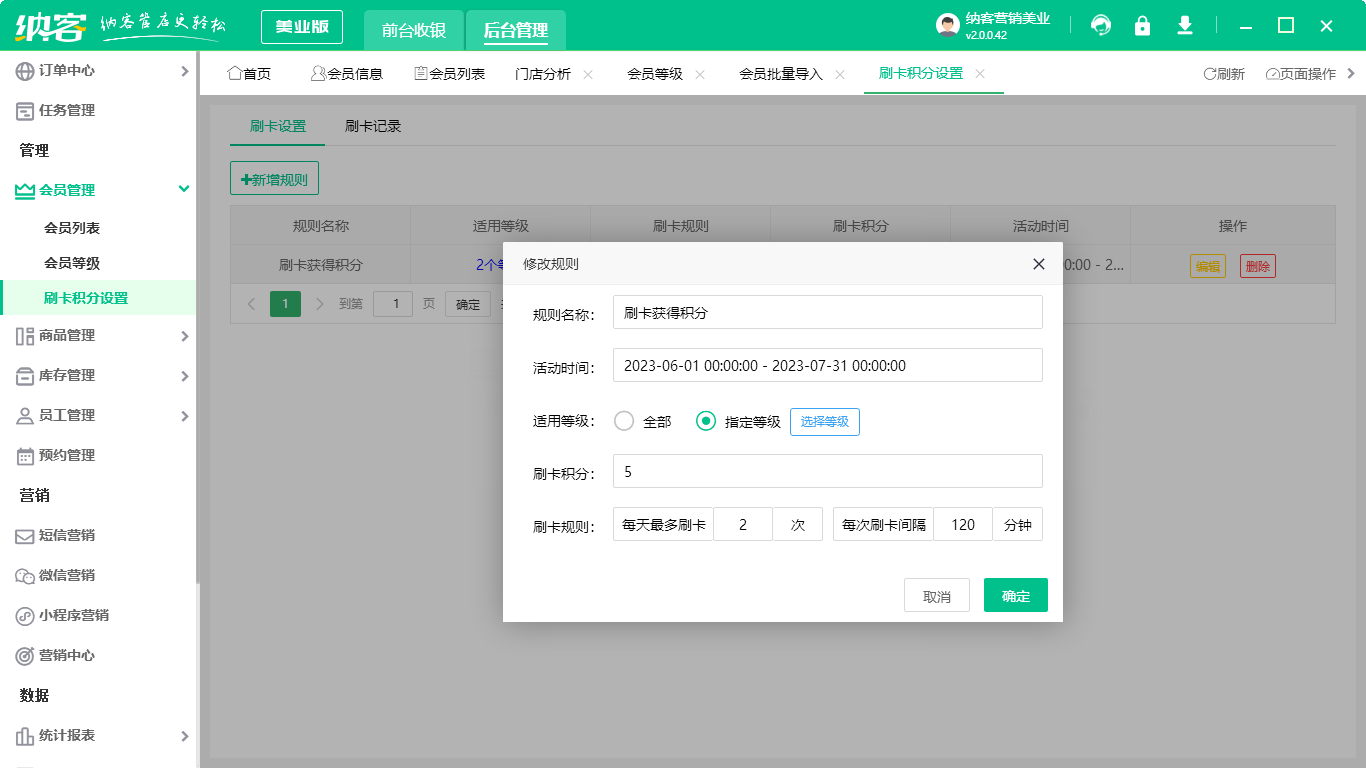Click 确定 in the dialog
This screenshot has height=768, width=1366.
tap(1016, 595)
